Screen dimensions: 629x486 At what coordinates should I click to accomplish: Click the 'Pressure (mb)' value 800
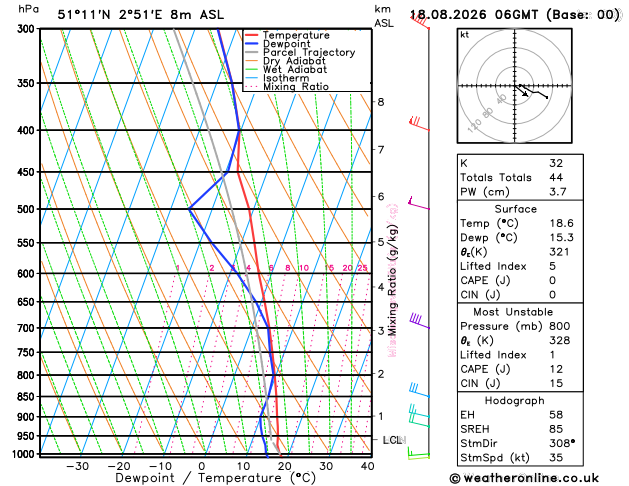(560, 326)
